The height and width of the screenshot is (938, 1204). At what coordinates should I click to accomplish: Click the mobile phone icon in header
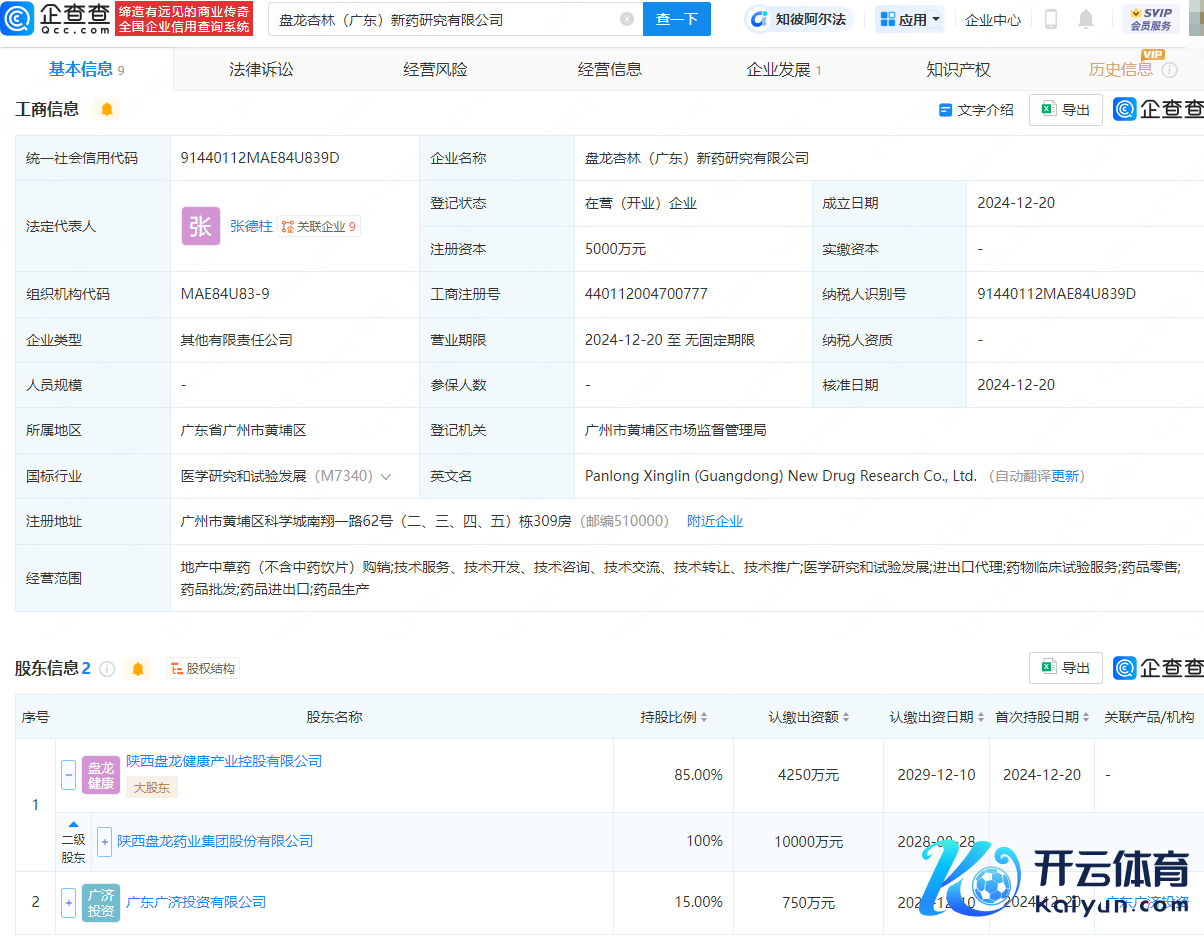1051,19
